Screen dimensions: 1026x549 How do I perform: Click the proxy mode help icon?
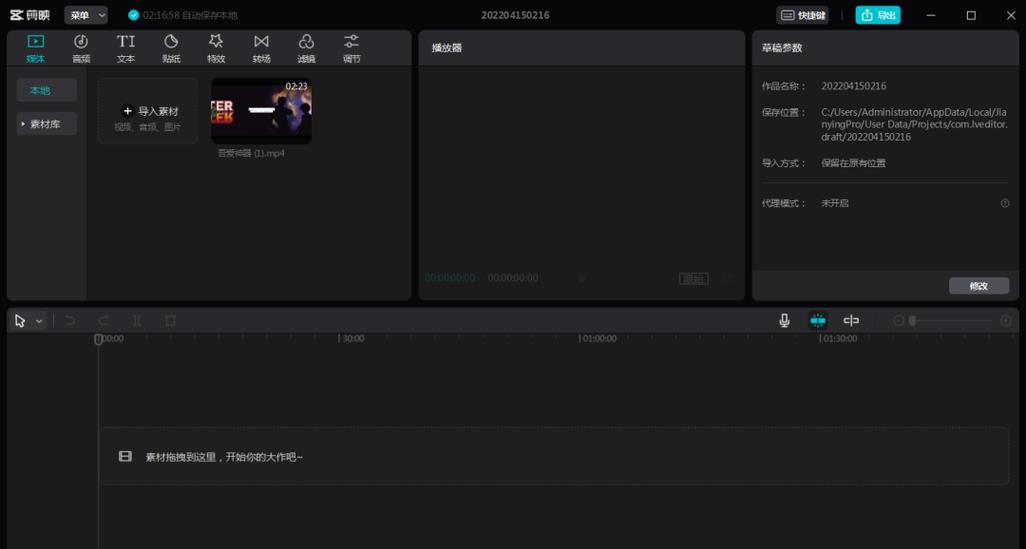pos(1004,204)
